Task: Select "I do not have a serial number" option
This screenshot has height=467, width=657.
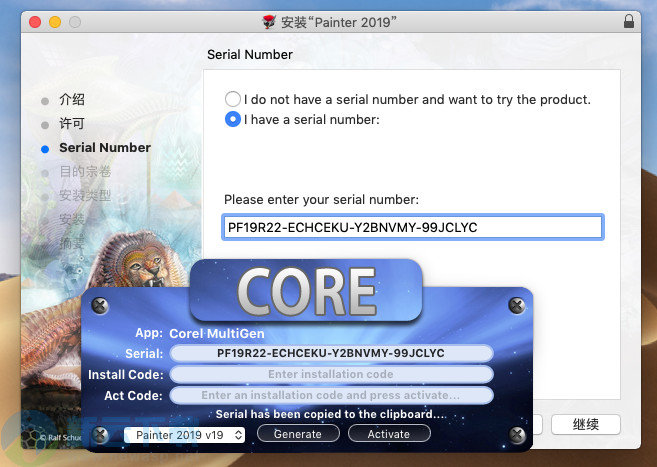Action: click(233, 99)
